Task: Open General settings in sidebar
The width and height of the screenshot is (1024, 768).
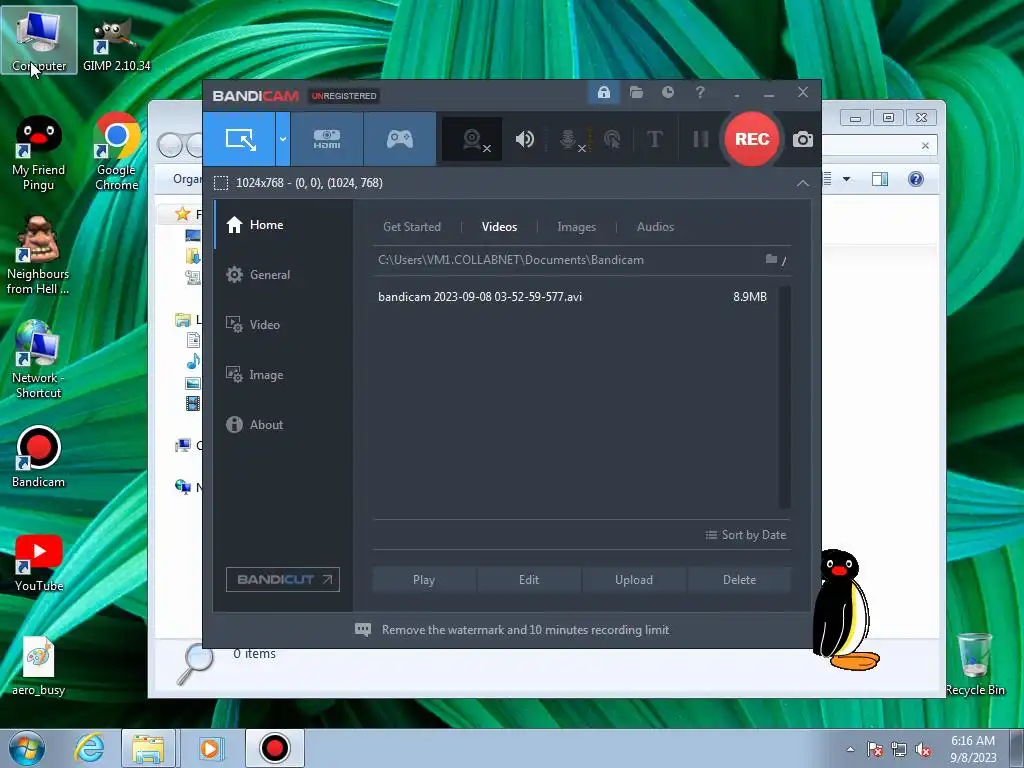Action: [x=283, y=275]
